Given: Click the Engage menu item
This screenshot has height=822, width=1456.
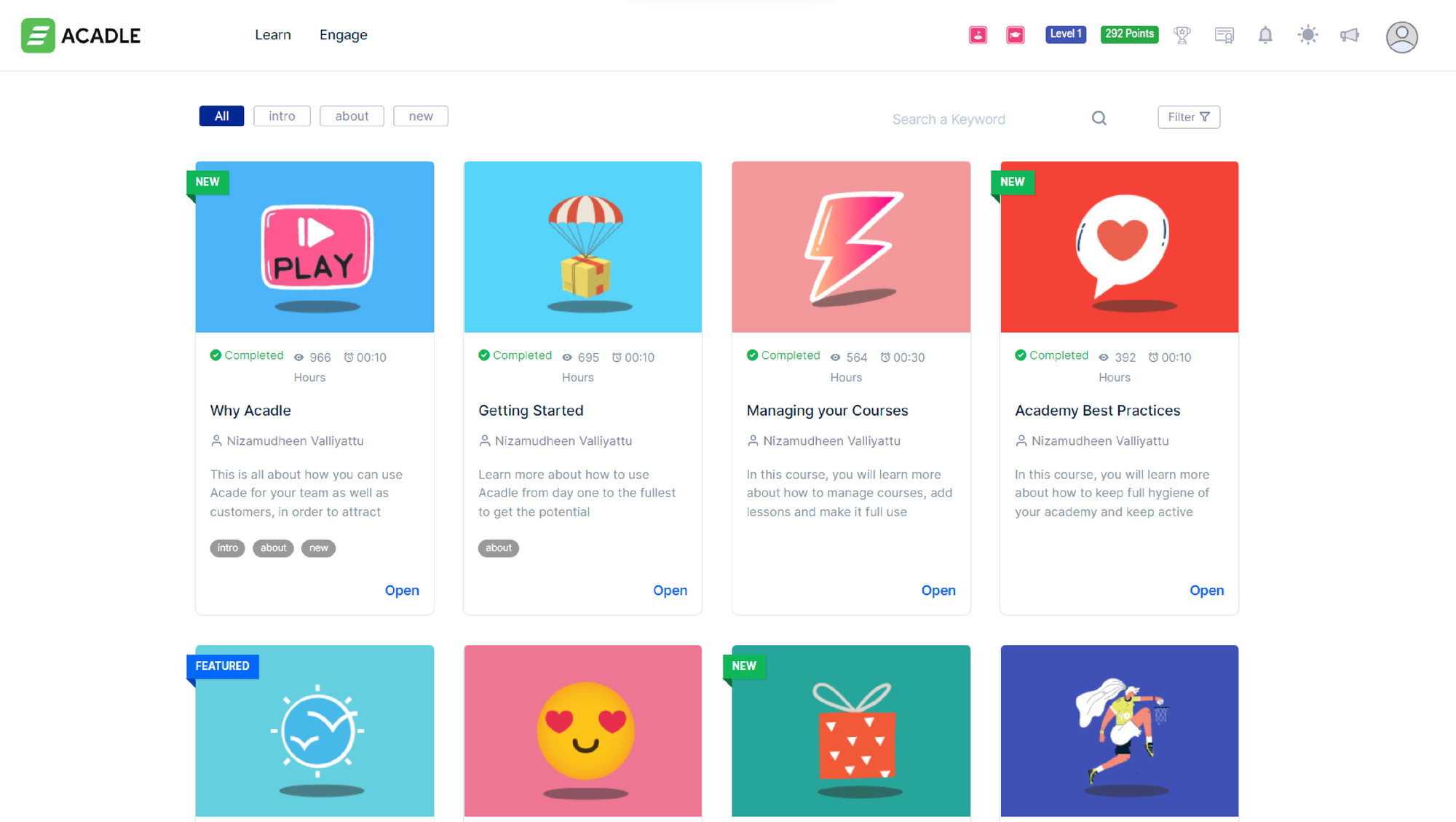Looking at the screenshot, I should (x=343, y=34).
